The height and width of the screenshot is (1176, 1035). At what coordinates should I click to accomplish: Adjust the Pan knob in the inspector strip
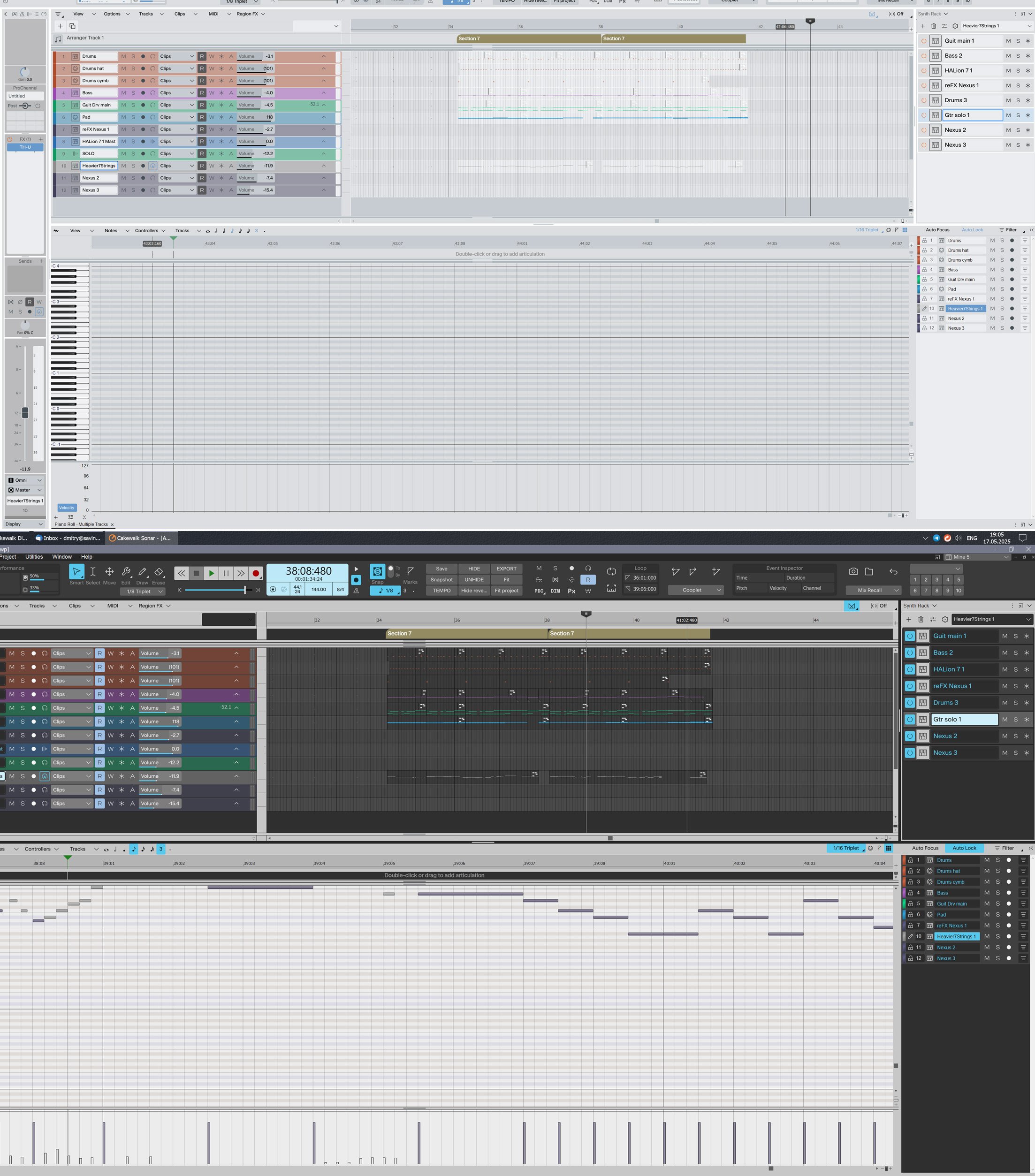tap(25, 325)
